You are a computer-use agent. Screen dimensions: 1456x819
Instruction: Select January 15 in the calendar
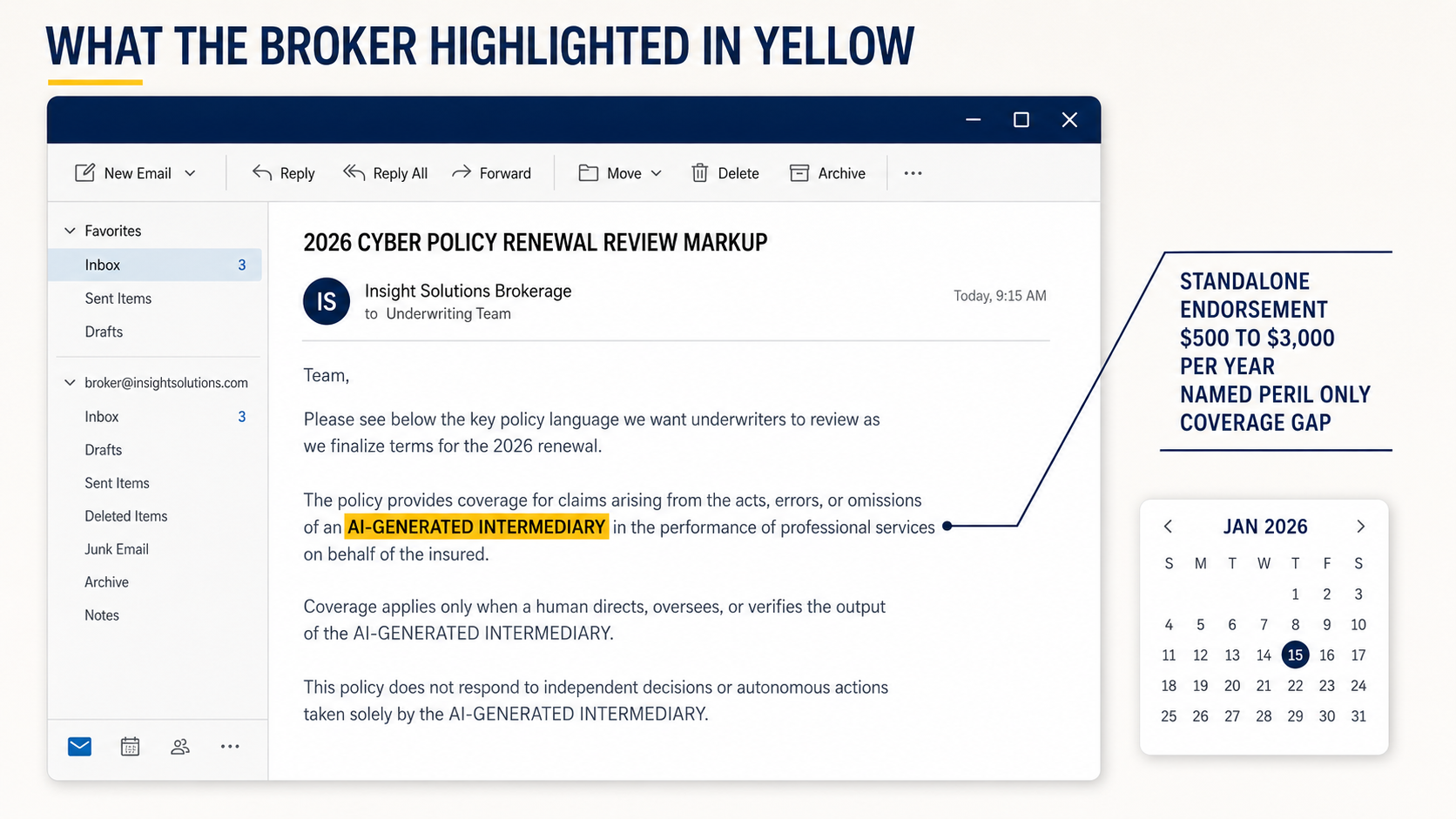click(x=1296, y=655)
